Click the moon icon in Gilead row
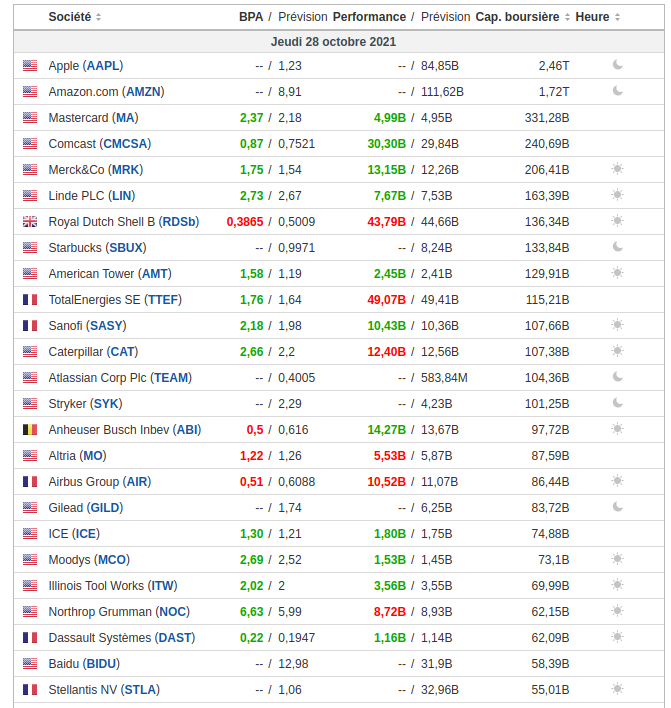This screenshot has width=671, height=708. coord(617,507)
